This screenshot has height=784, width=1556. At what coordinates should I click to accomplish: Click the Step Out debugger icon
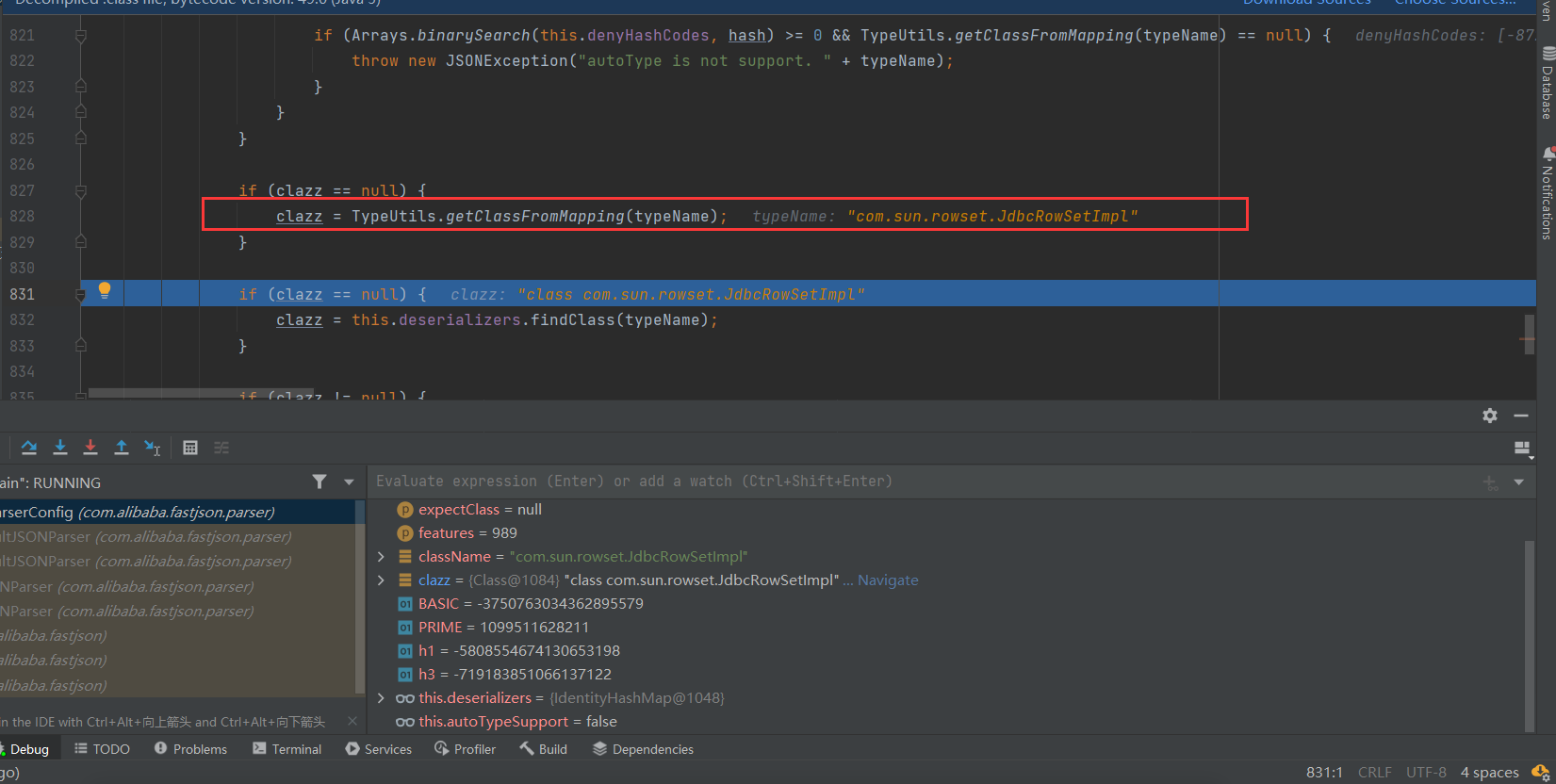coord(122,448)
